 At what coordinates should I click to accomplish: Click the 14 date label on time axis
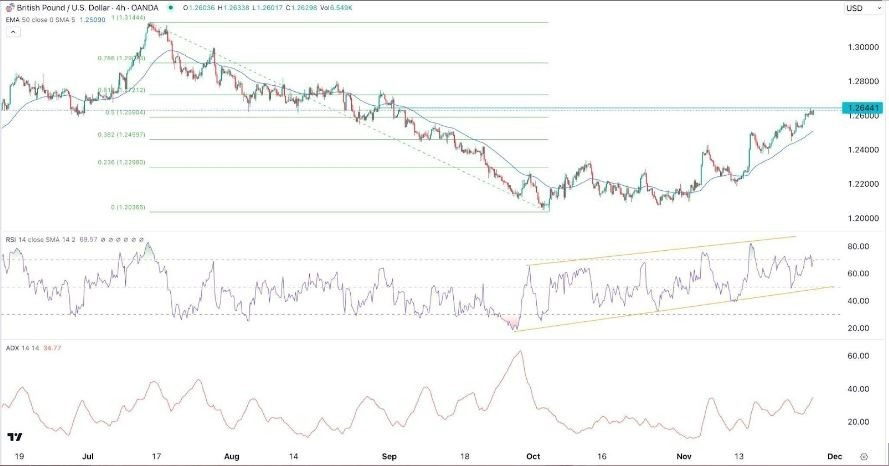pos(293,456)
